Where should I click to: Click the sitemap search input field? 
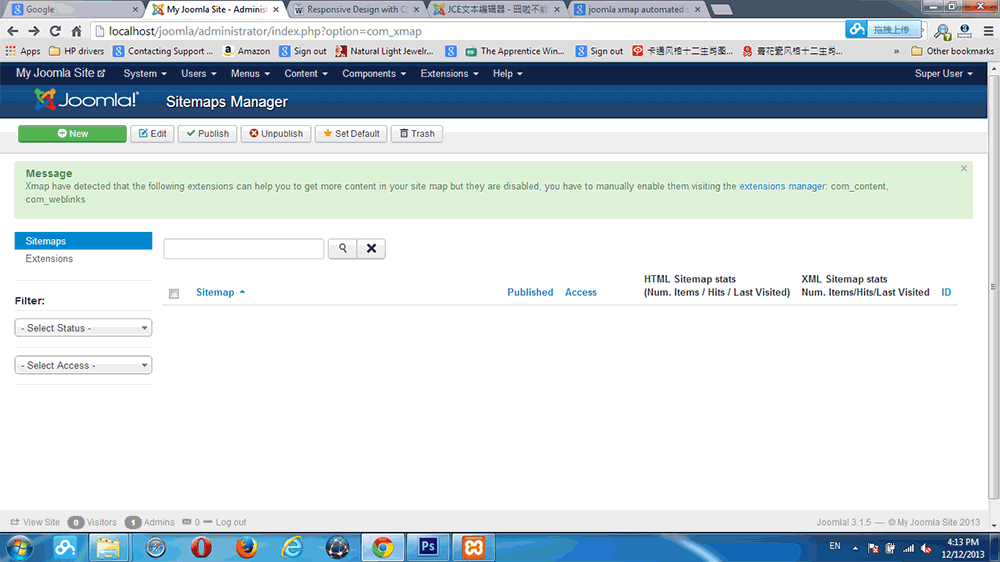tap(244, 248)
